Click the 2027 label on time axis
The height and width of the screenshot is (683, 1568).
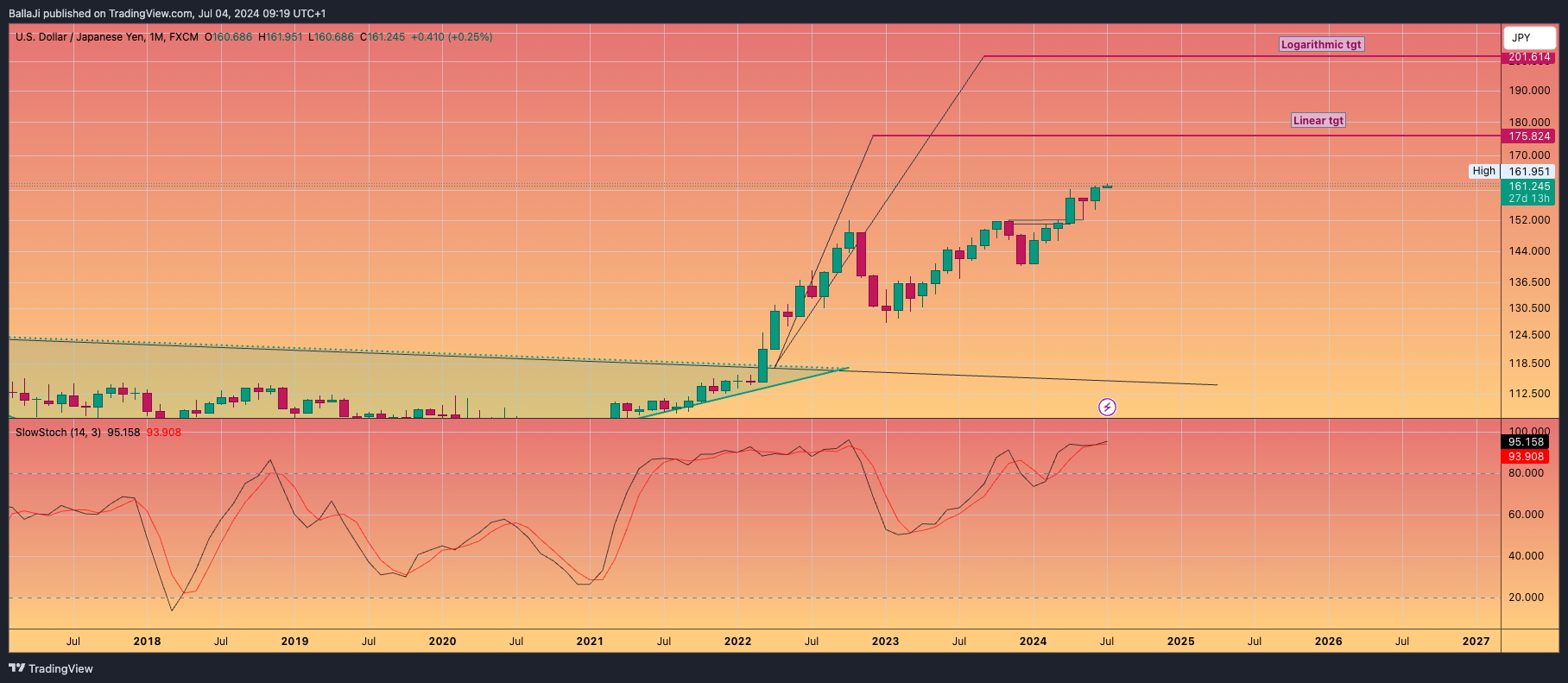tap(1476, 642)
